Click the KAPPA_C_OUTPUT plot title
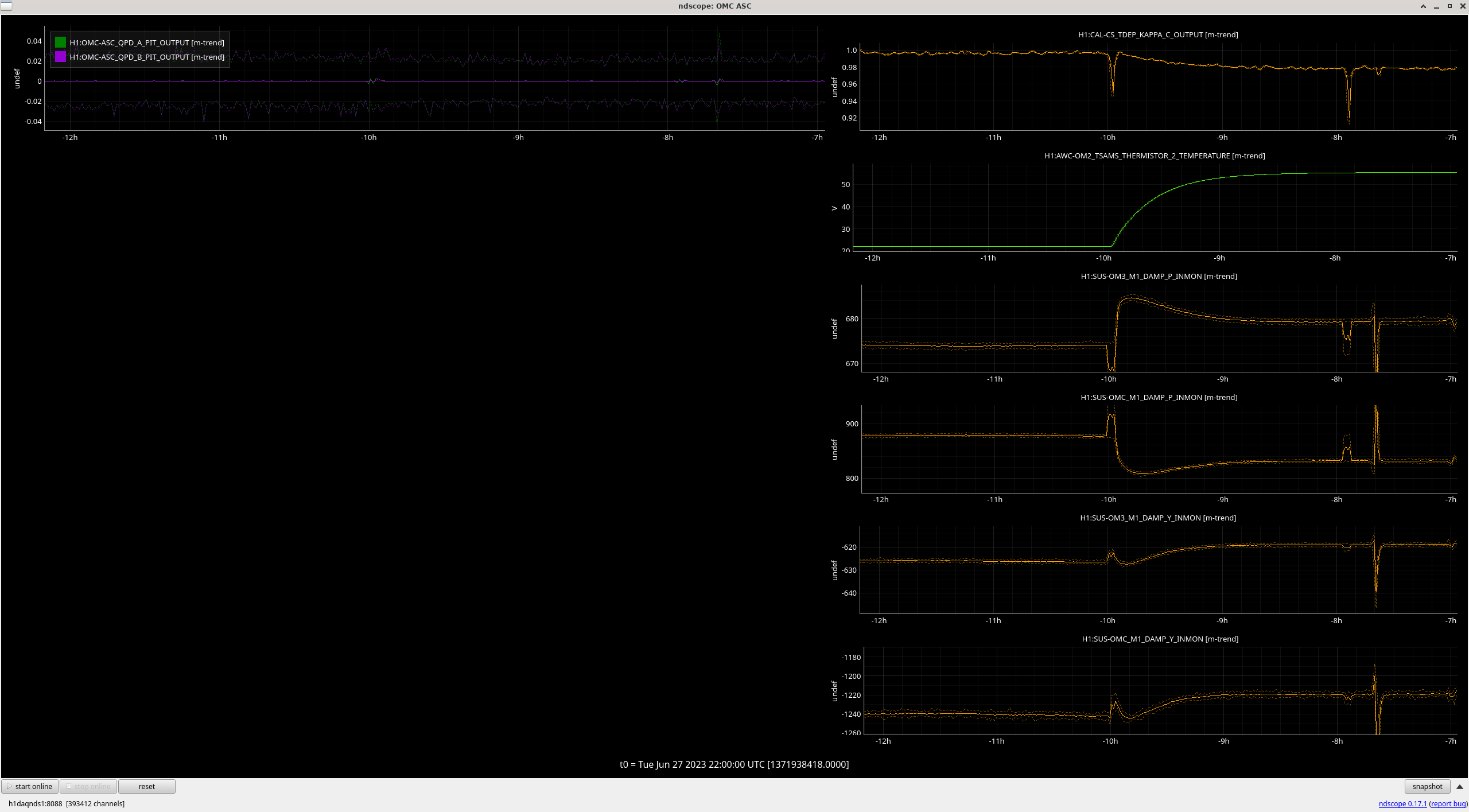This screenshot has width=1469, height=812. (x=1158, y=34)
